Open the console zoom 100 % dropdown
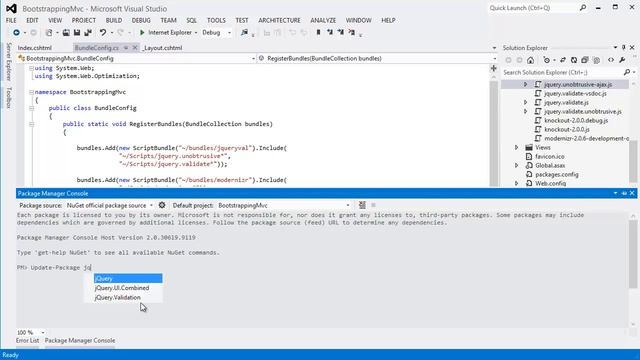Viewport: 640px width, 360px height. (x=43, y=333)
